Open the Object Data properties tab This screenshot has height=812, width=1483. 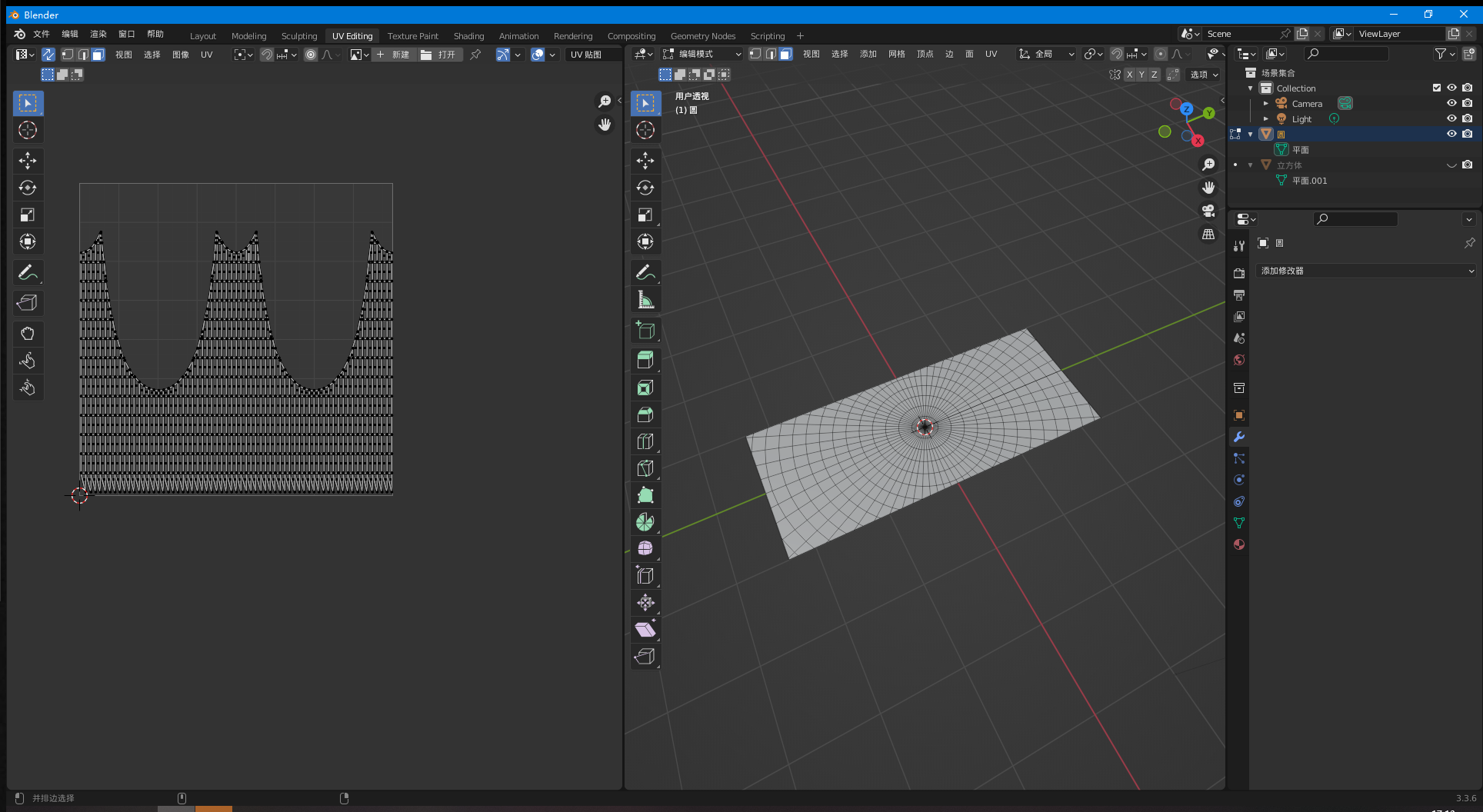tap(1238, 523)
